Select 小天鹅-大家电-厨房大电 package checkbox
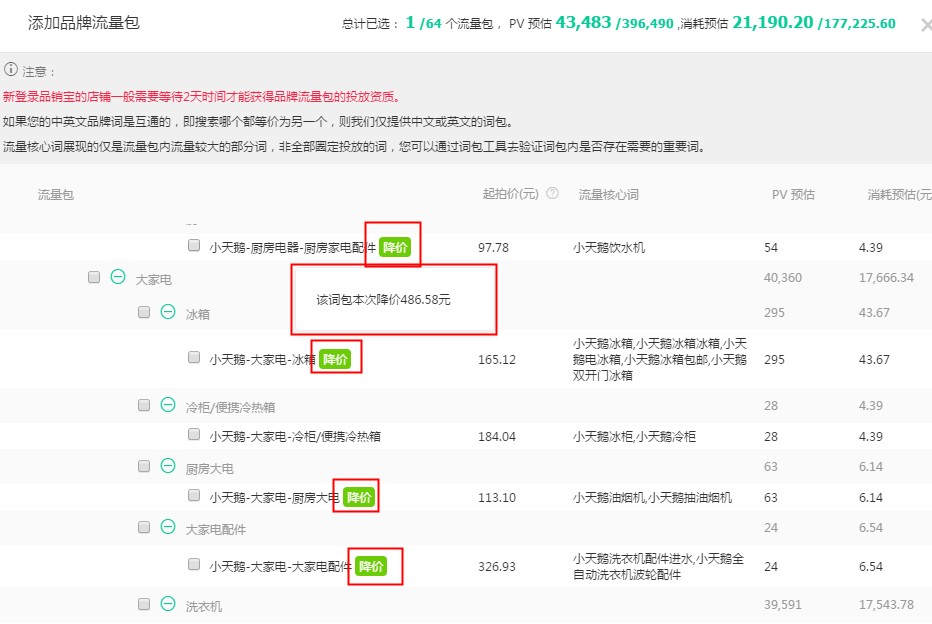 click(194, 495)
